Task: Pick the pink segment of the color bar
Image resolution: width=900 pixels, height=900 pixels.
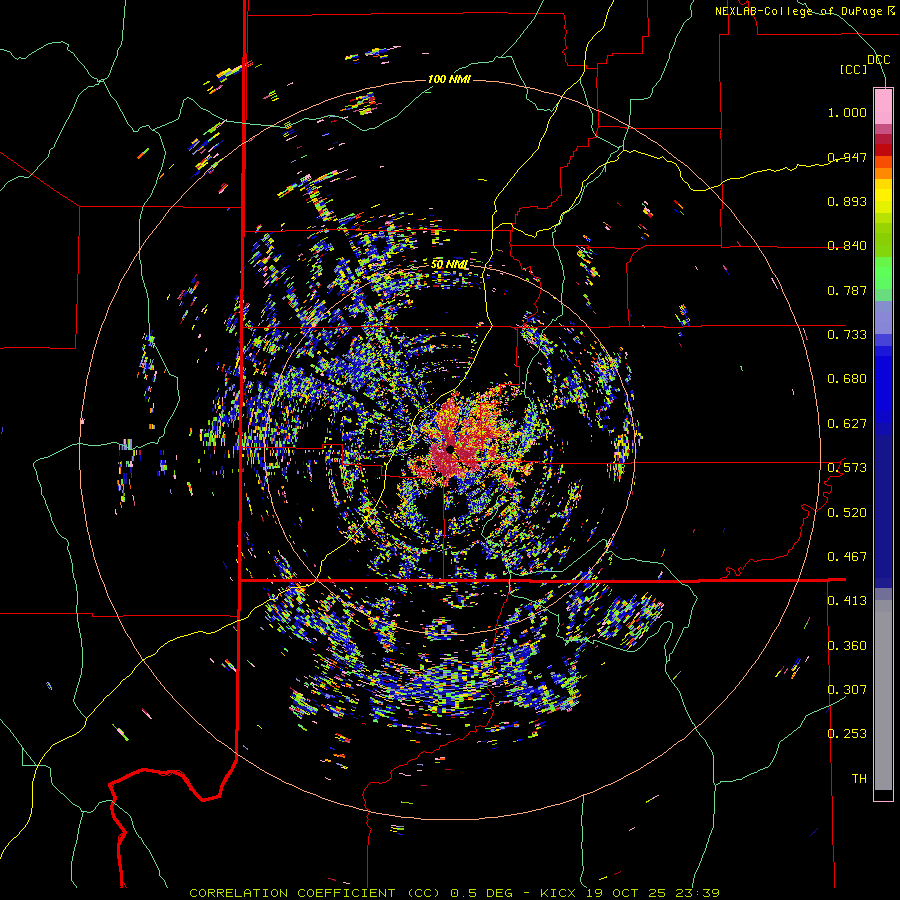Action: (883, 106)
